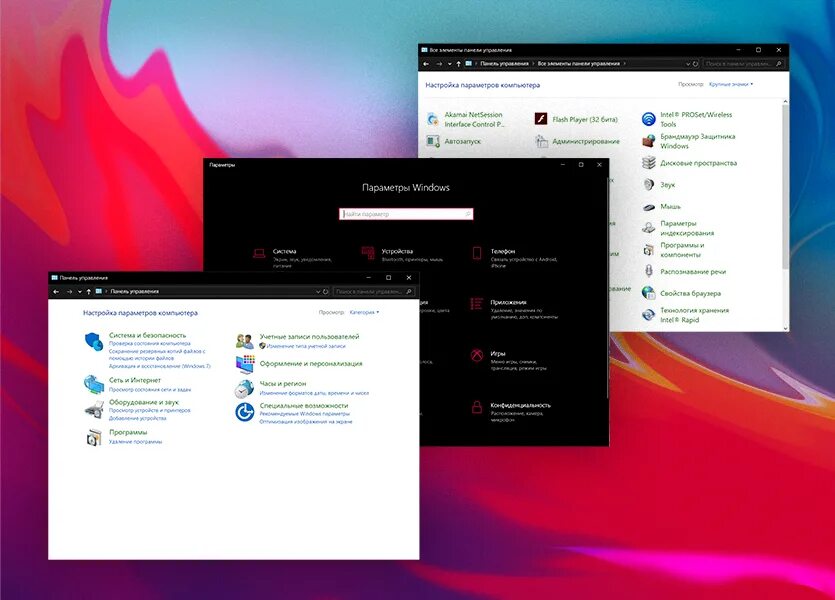Click the Специальные возможности icon
The width and height of the screenshot is (835, 600).
(245, 412)
